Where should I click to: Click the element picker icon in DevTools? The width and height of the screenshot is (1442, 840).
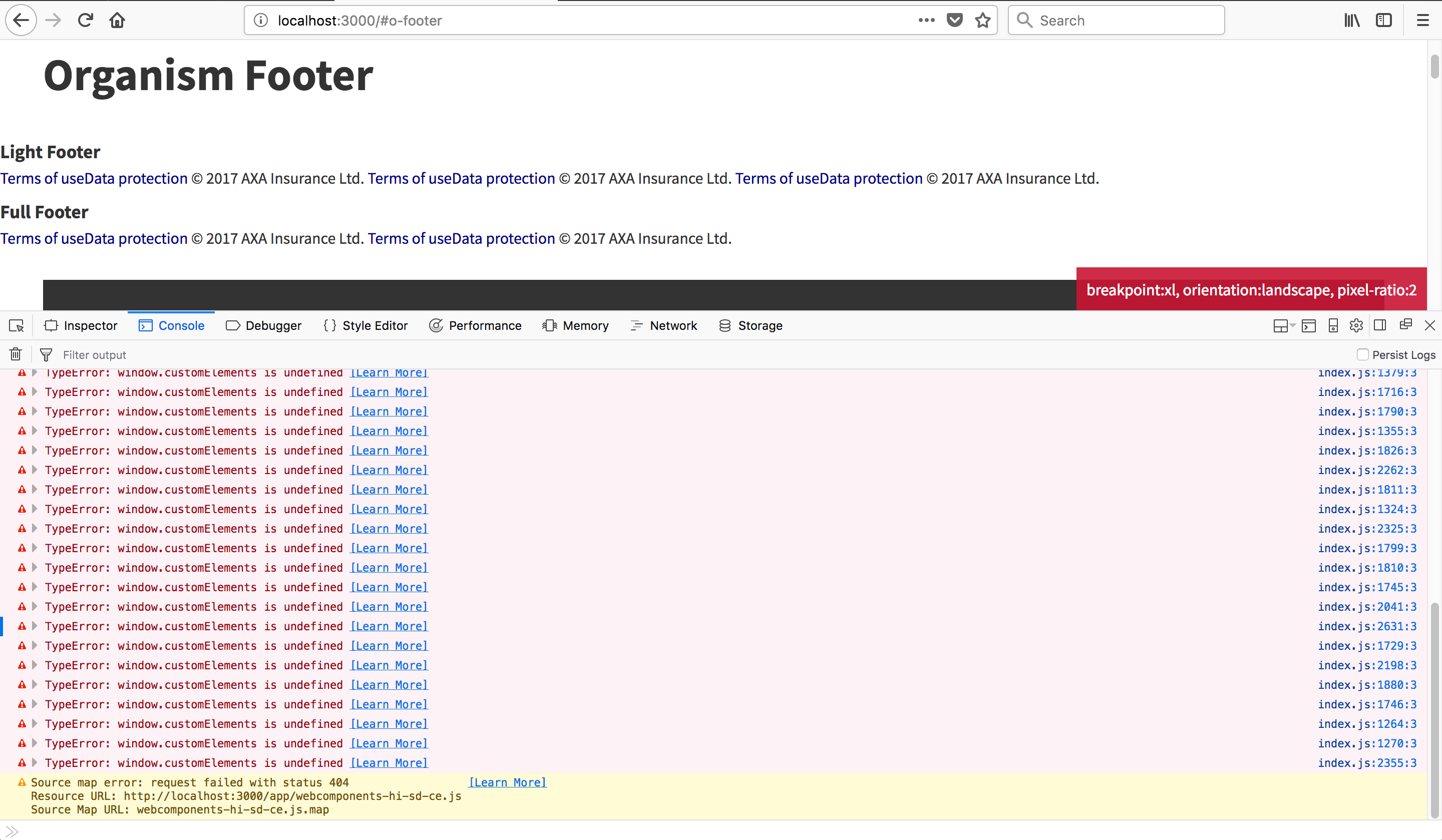pos(16,325)
